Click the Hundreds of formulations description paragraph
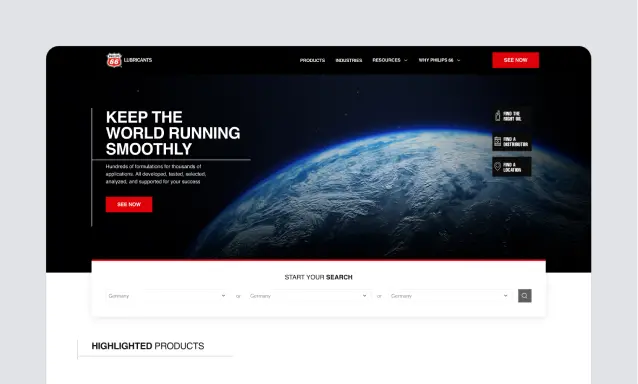Screen dimensions: 638x384 (x=156, y=174)
